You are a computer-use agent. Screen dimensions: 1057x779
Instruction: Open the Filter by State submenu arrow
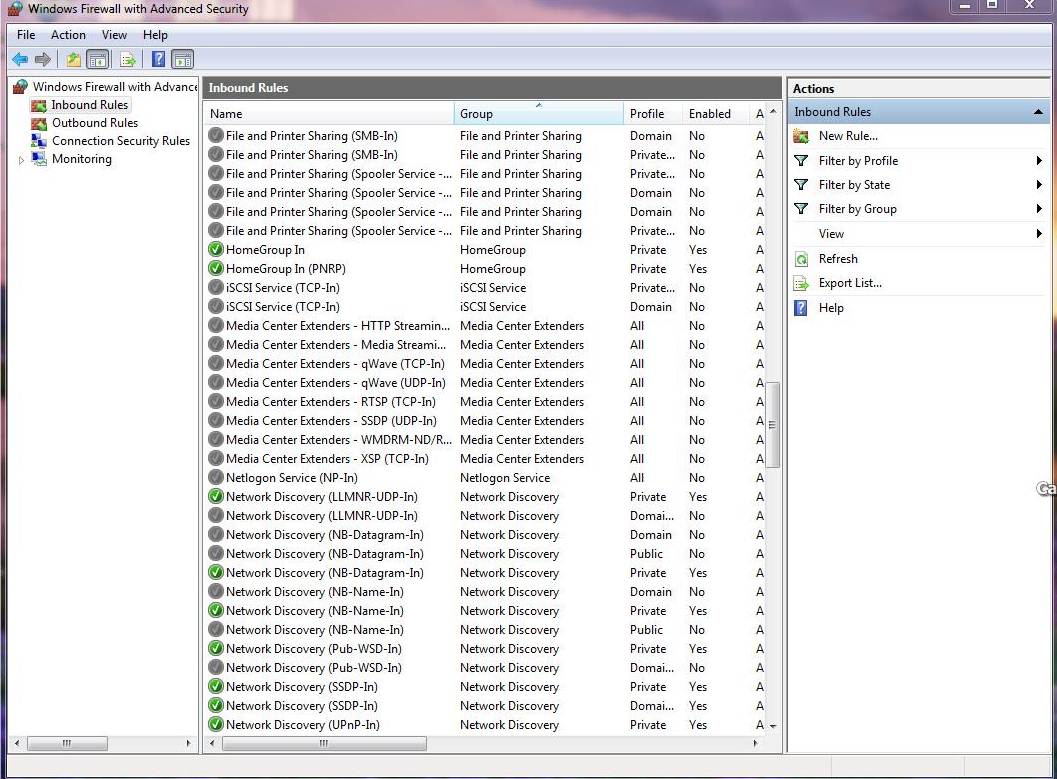click(1039, 185)
